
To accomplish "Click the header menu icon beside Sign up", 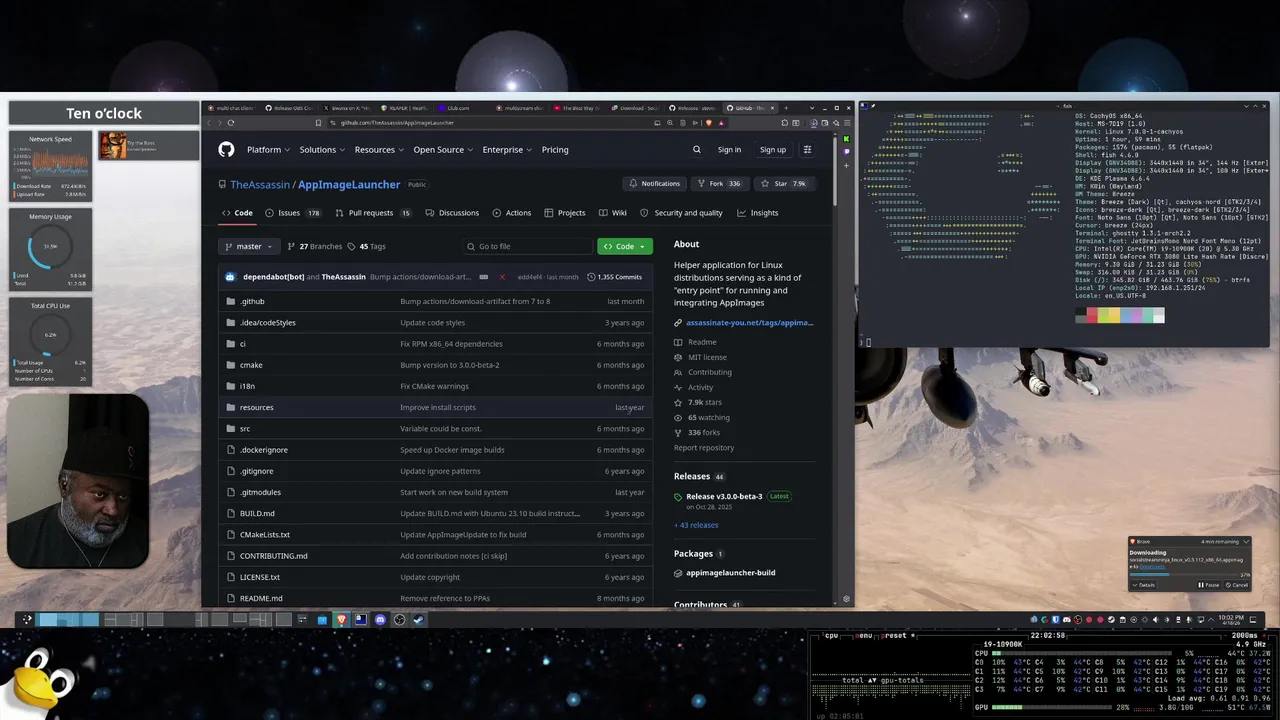I will pyautogui.click(x=807, y=149).
